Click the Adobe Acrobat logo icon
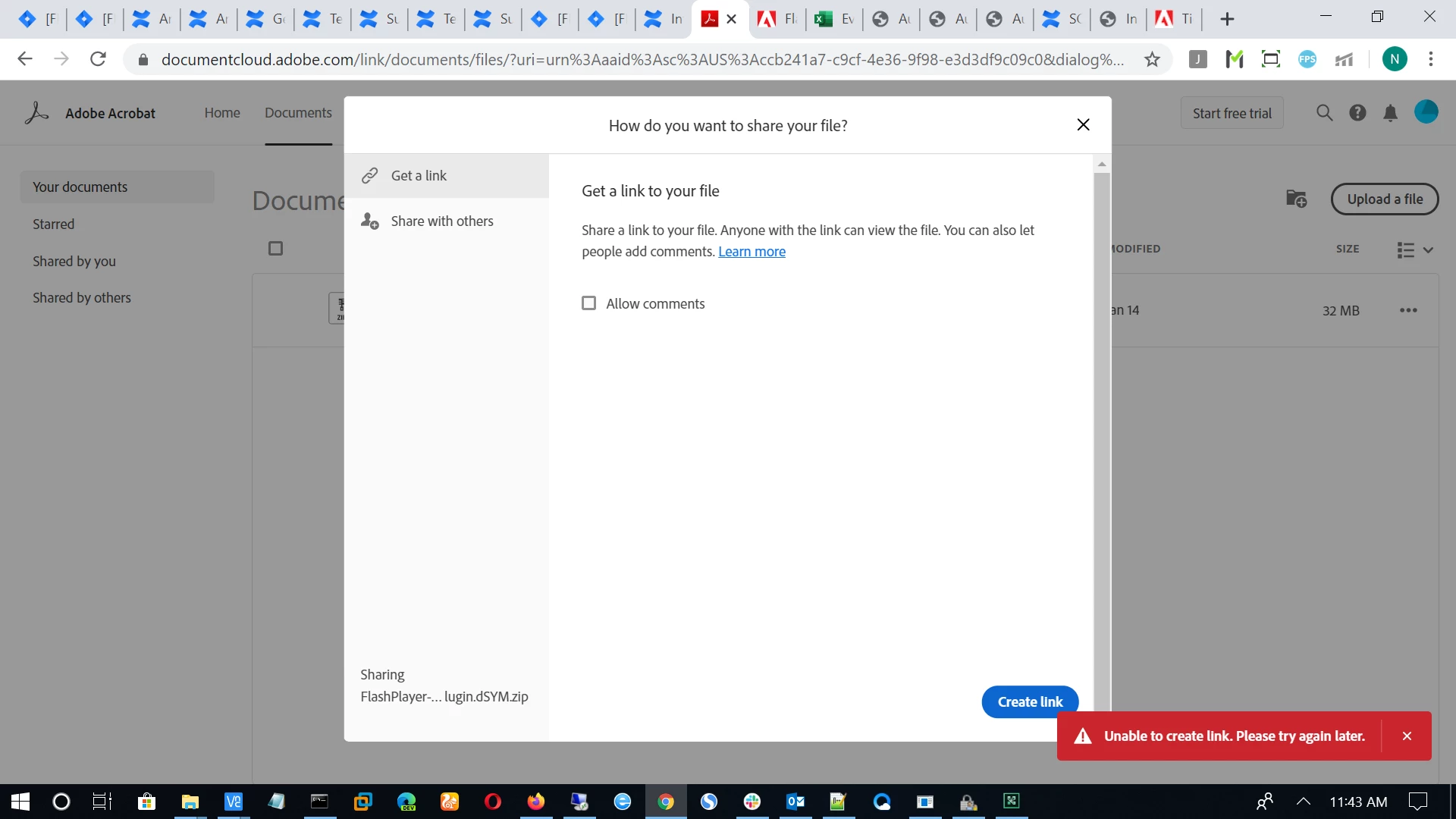1456x819 pixels. [36, 113]
